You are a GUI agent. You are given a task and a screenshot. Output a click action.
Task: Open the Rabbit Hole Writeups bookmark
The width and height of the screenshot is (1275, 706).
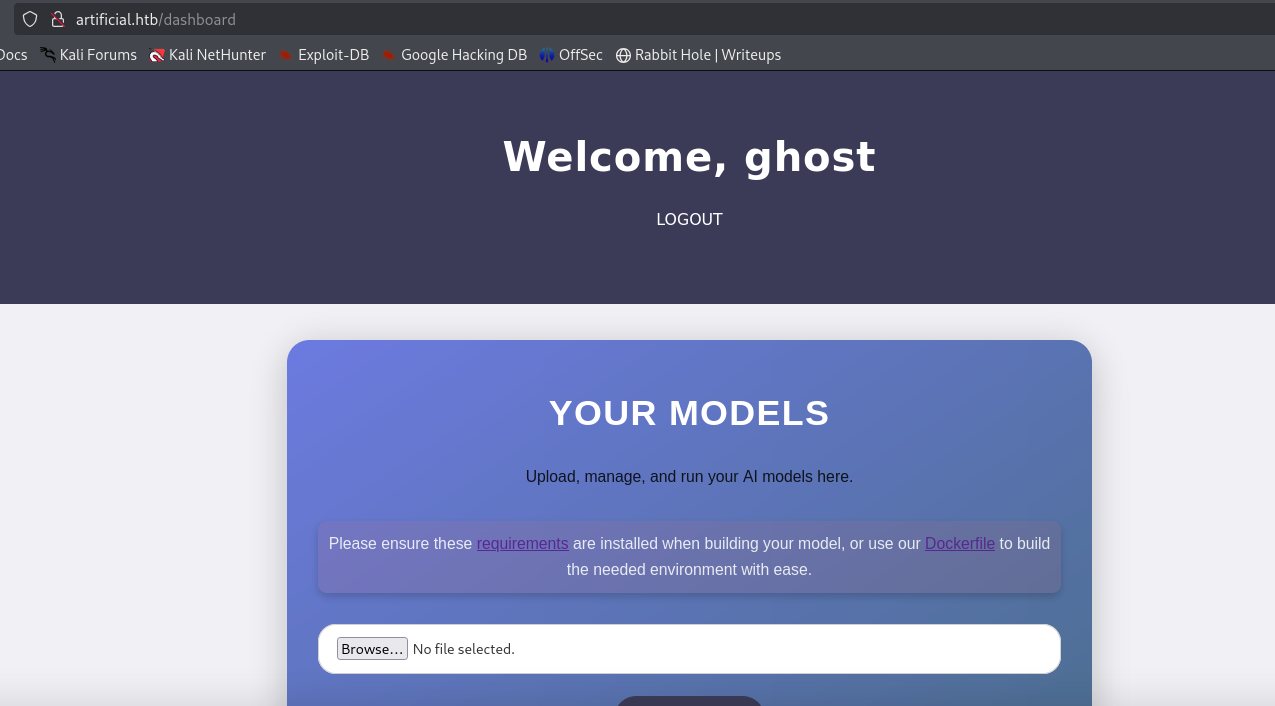click(x=698, y=55)
